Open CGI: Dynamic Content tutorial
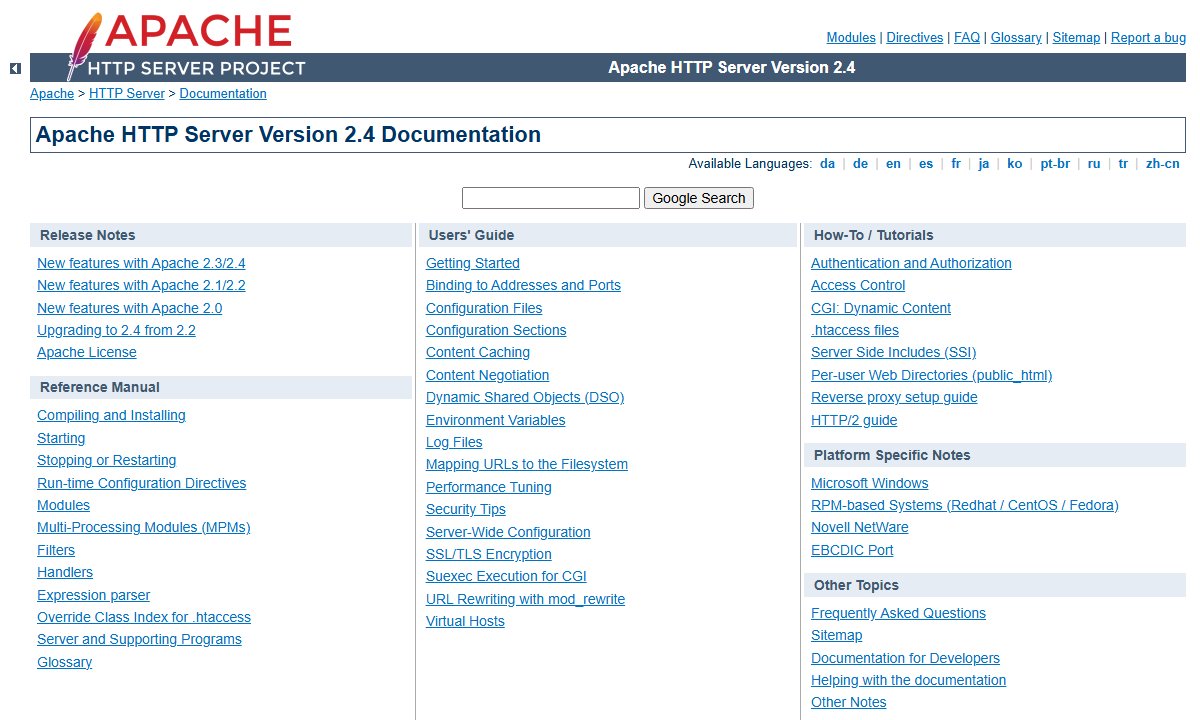The image size is (1200, 720). 881,309
